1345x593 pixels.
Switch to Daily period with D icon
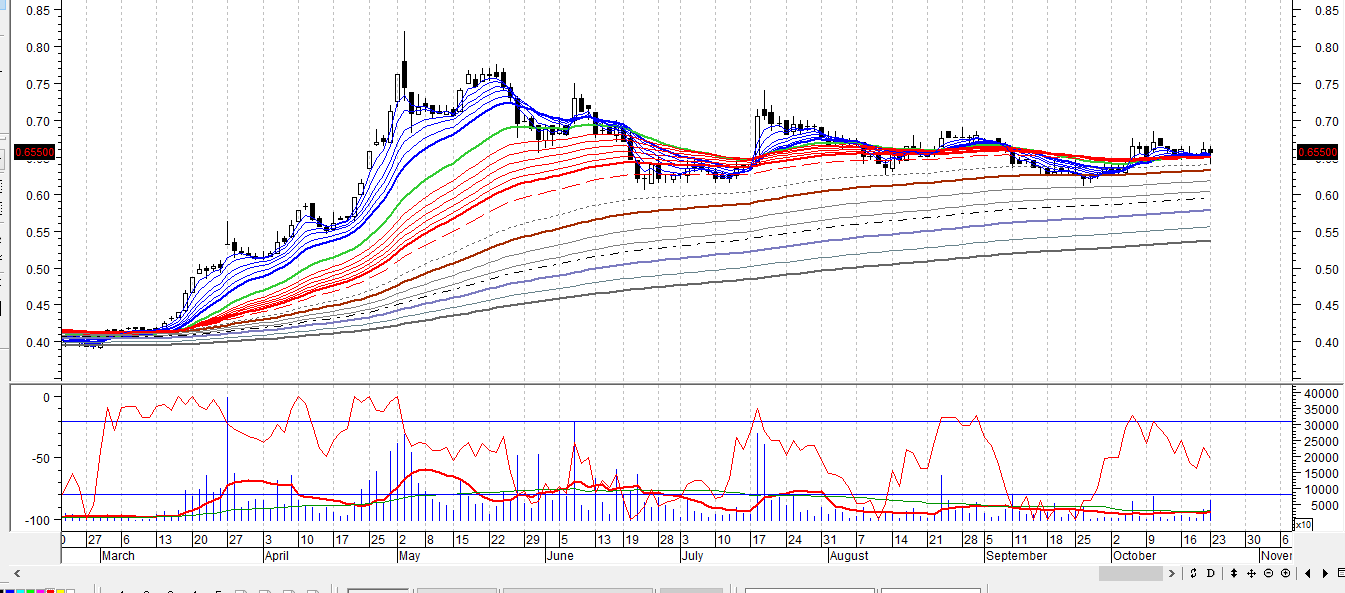coord(1210,573)
